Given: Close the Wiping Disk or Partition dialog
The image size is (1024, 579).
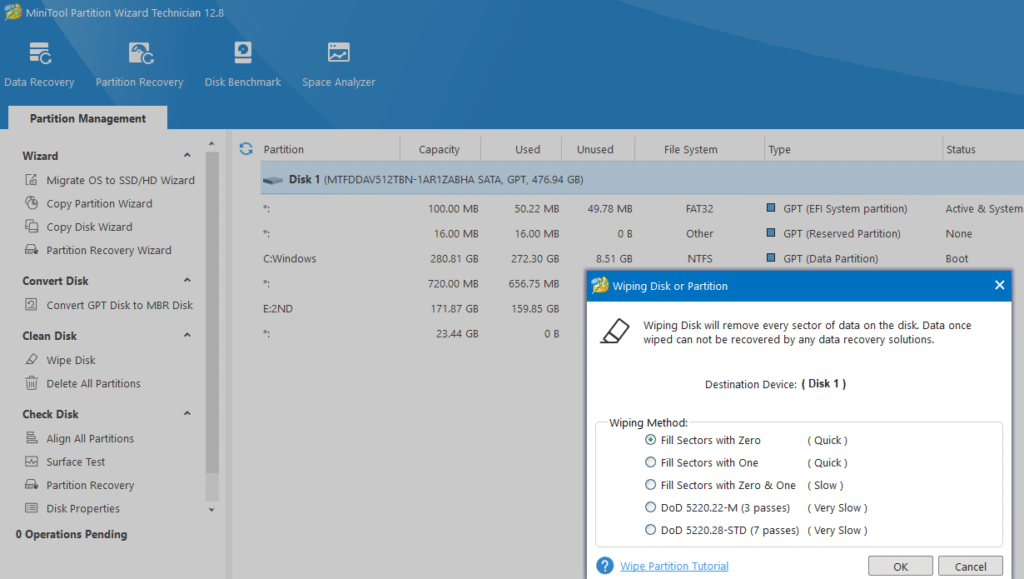Looking at the screenshot, I should pos(999,285).
